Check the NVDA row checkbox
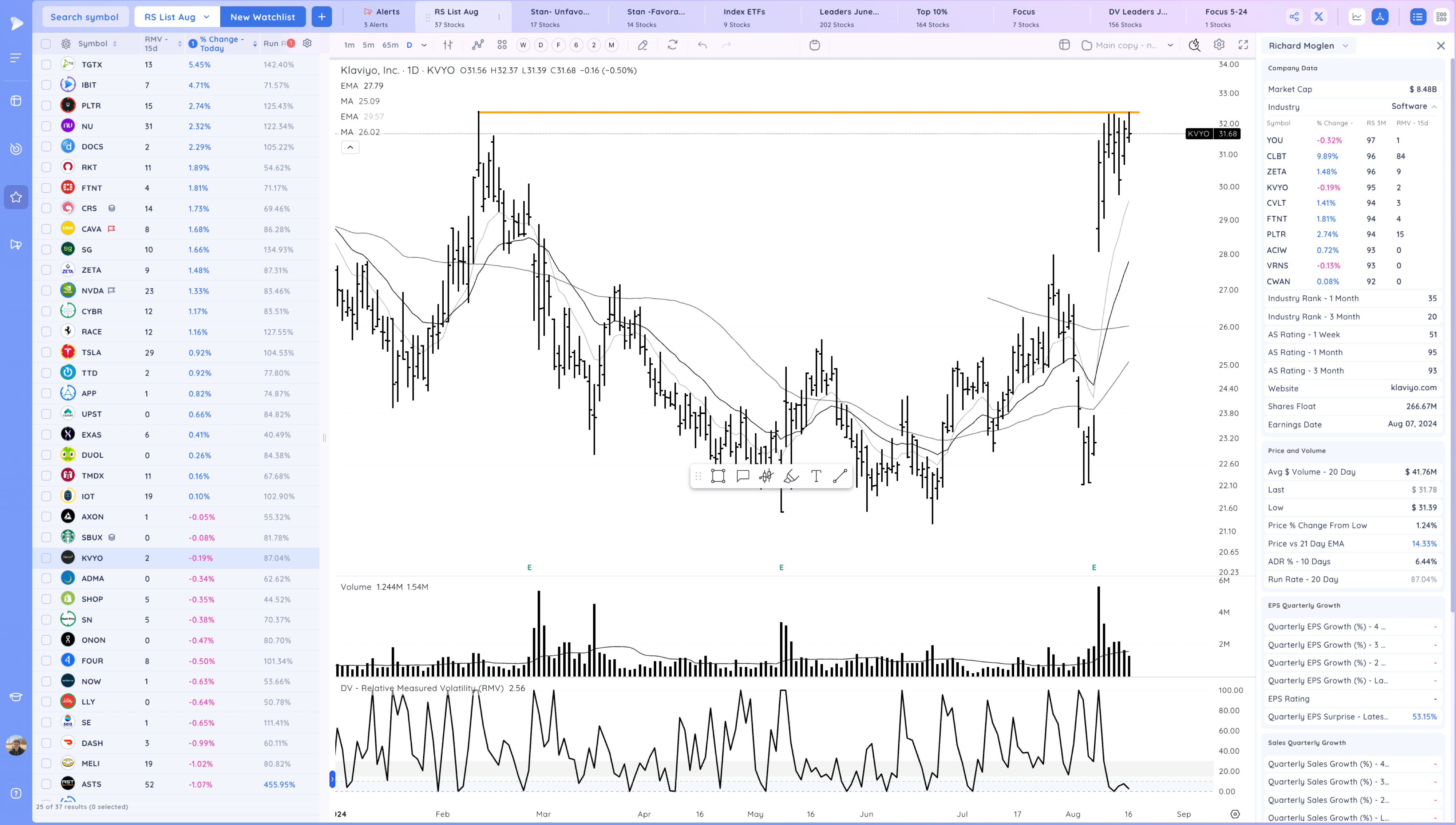The width and height of the screenshot is (1456, 825). [47, 291]
